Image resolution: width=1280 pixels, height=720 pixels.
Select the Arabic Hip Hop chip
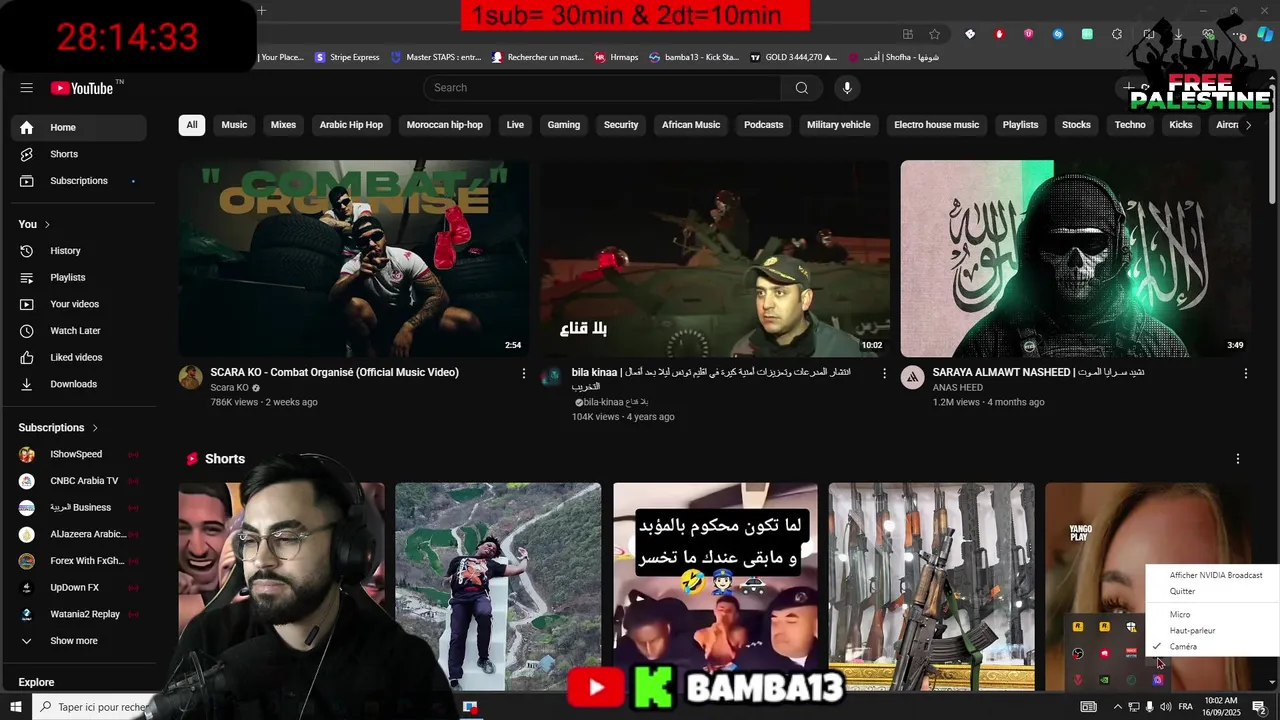coord(351,125)
